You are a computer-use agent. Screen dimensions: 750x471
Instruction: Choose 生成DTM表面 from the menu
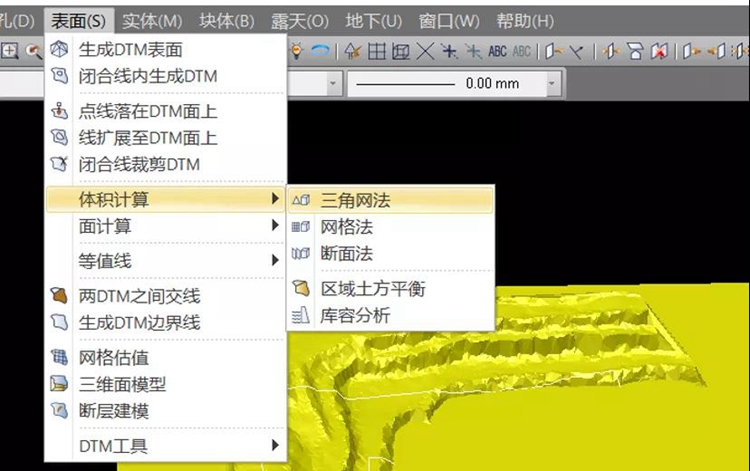point(165,49)
